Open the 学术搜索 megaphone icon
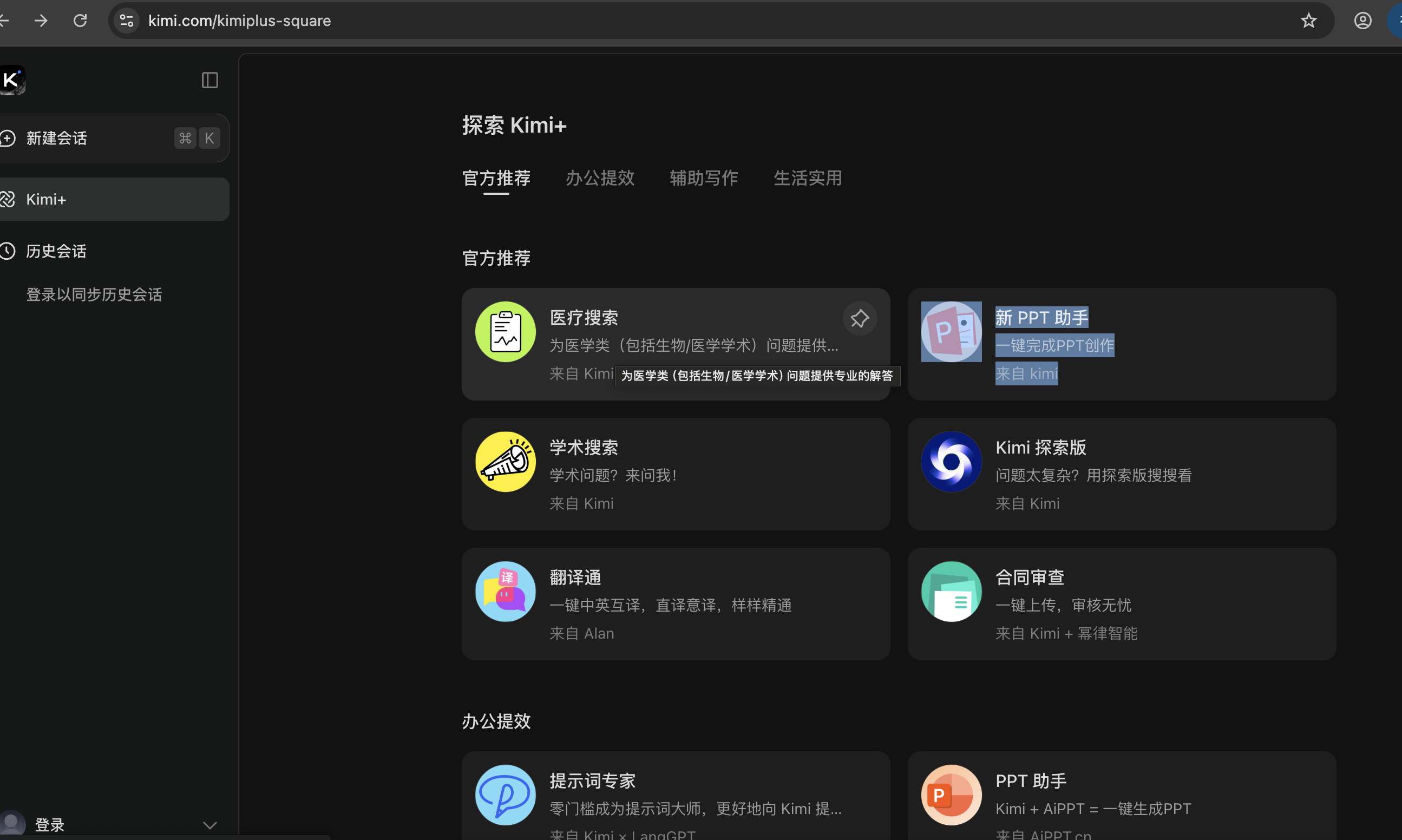 pyautogui.click(x=506, y=462)
